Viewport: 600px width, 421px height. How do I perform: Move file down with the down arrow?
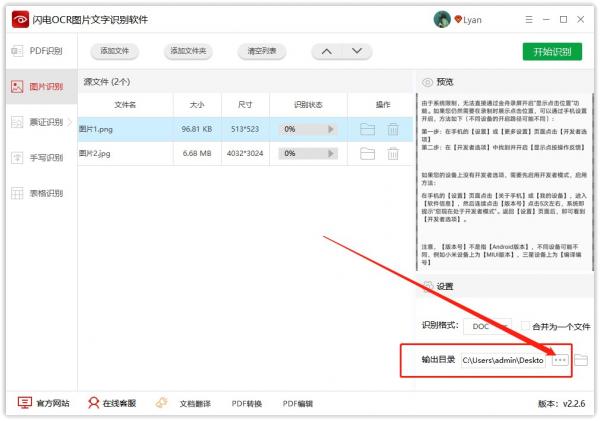(x=357, y=51)
